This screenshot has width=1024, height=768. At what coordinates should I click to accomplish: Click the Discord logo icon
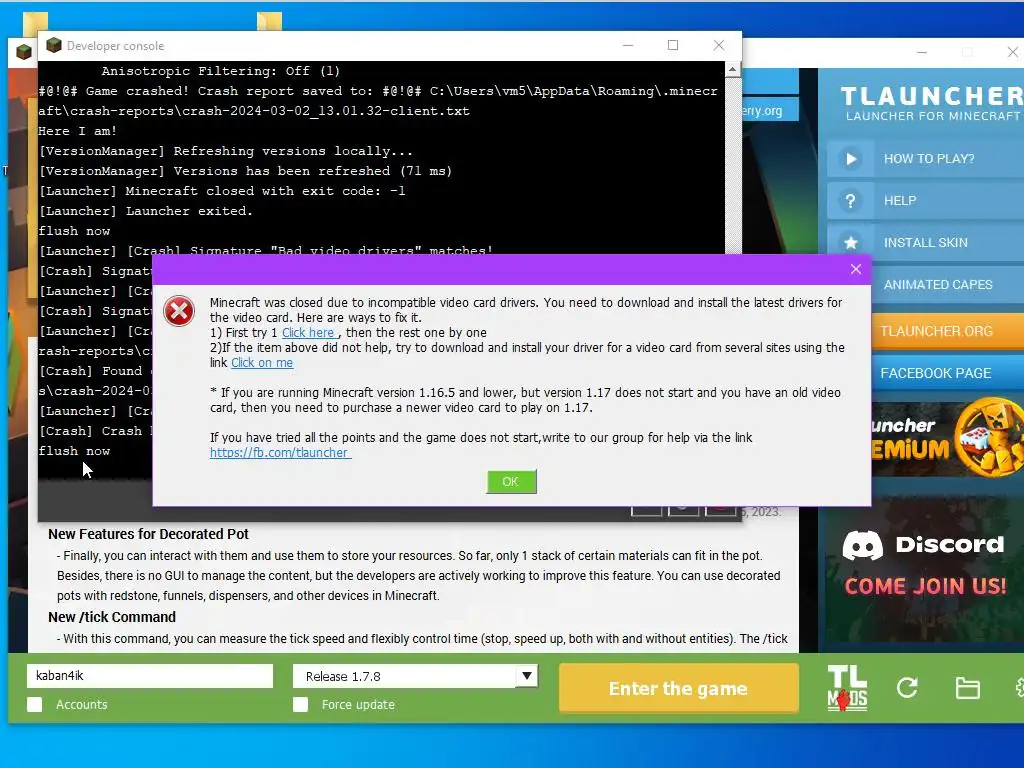pos(862,546)
